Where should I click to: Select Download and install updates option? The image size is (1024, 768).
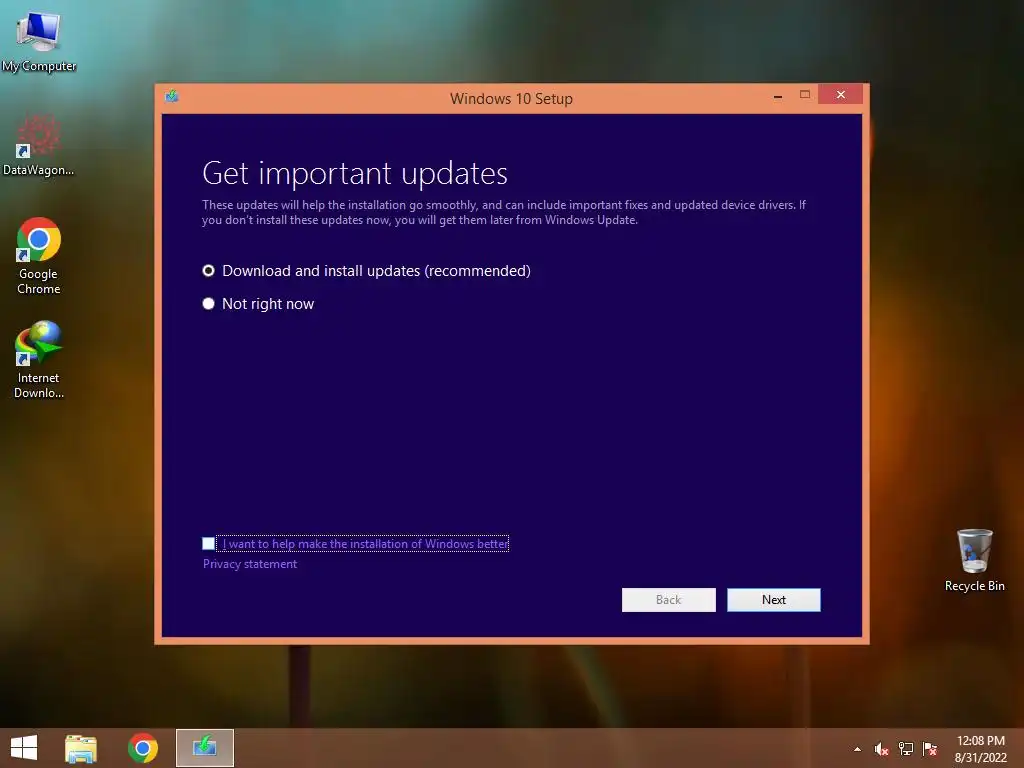pos(366,271)
